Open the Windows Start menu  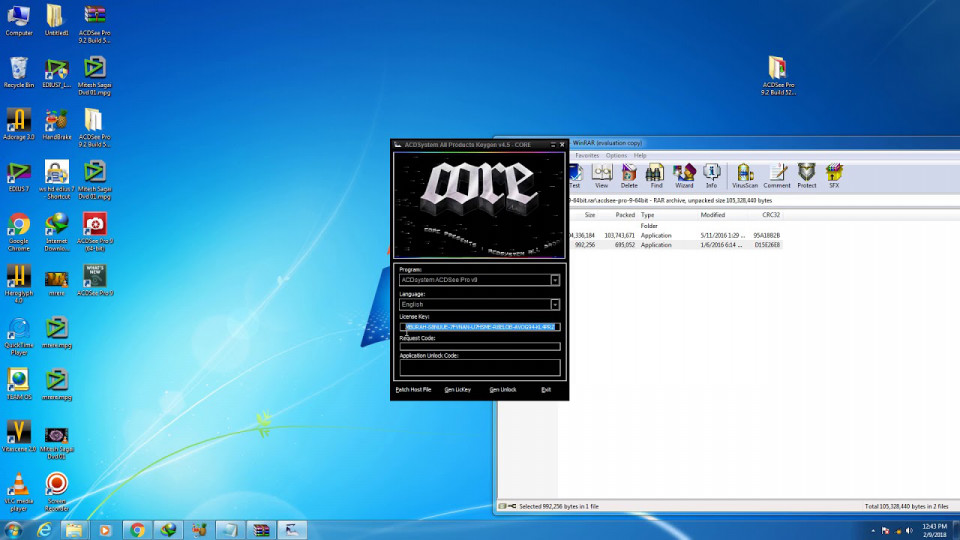point(13,530)
